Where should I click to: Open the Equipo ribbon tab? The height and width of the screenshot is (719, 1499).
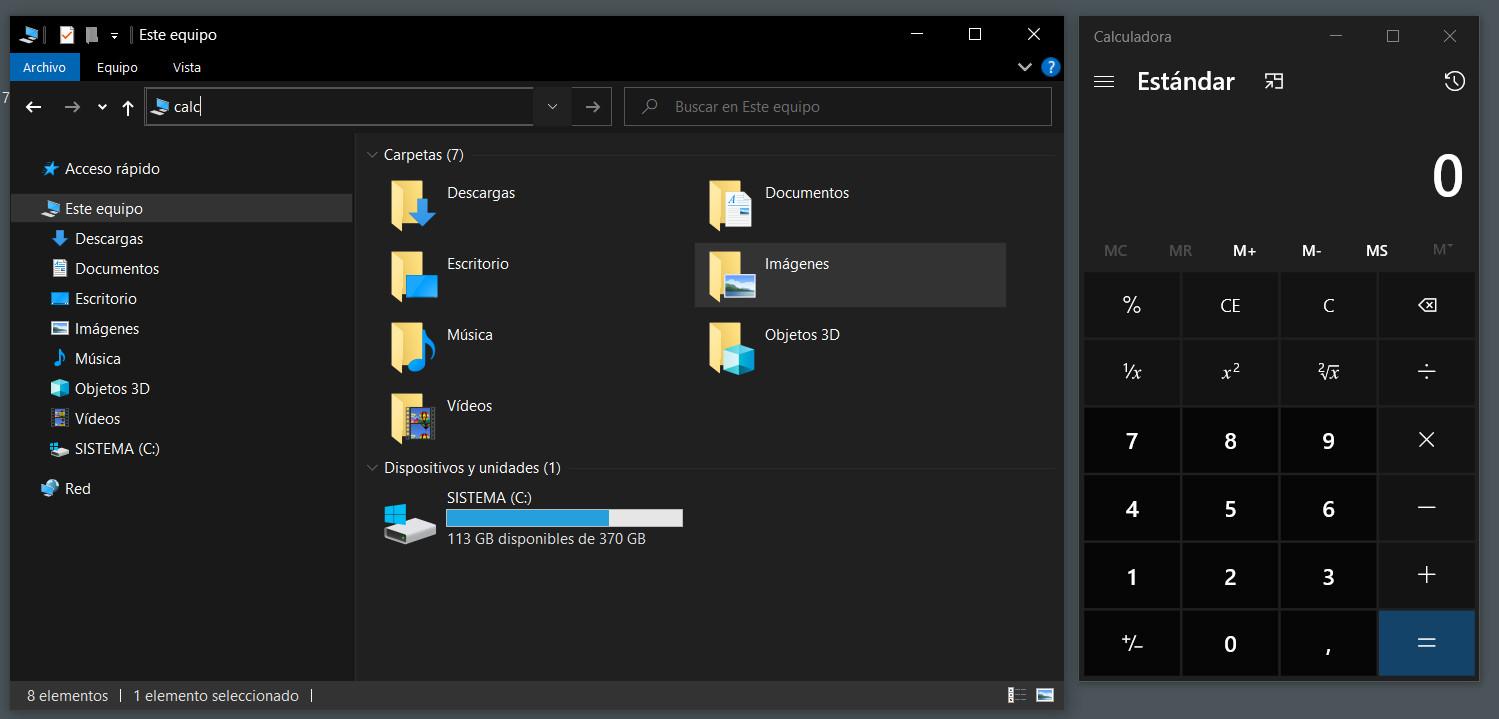117,67
